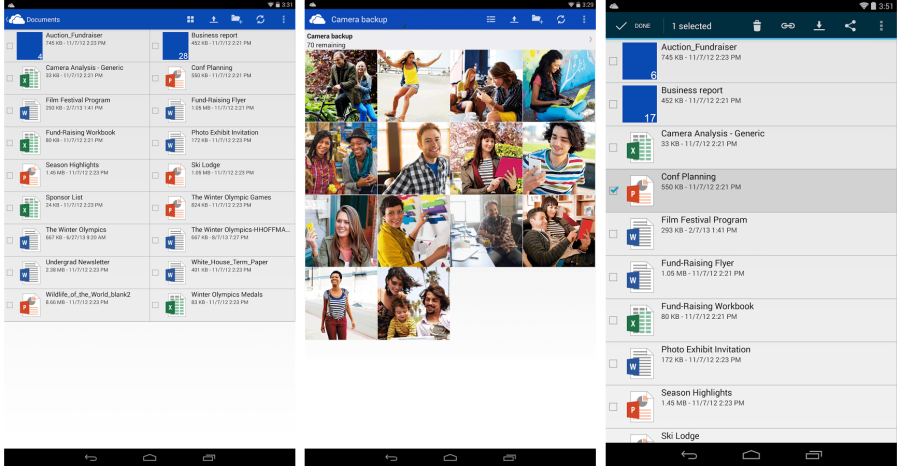
Task: Refresh the Documents screen
Action: 261,20
